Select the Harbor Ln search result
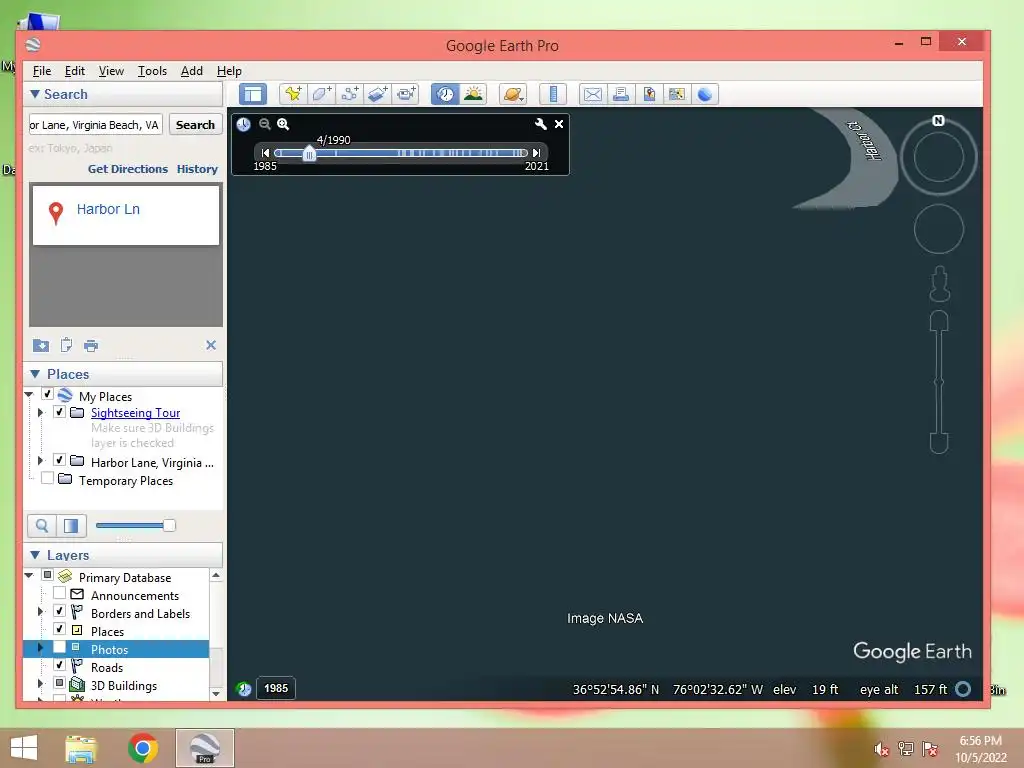The width and height of the screenshot is (1024, 768). click(126, 216)
